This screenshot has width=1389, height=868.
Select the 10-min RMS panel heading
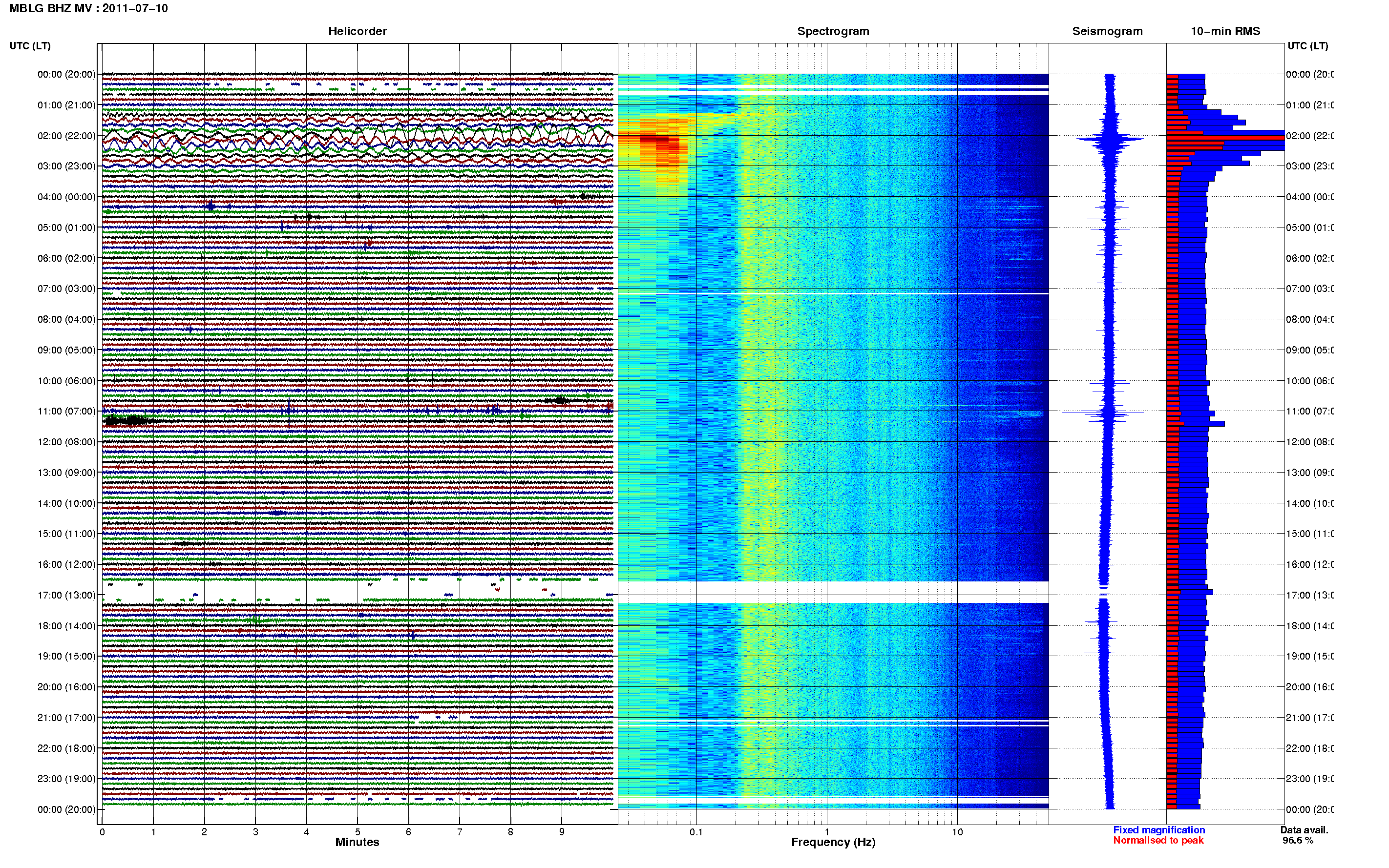(1225, 31)
